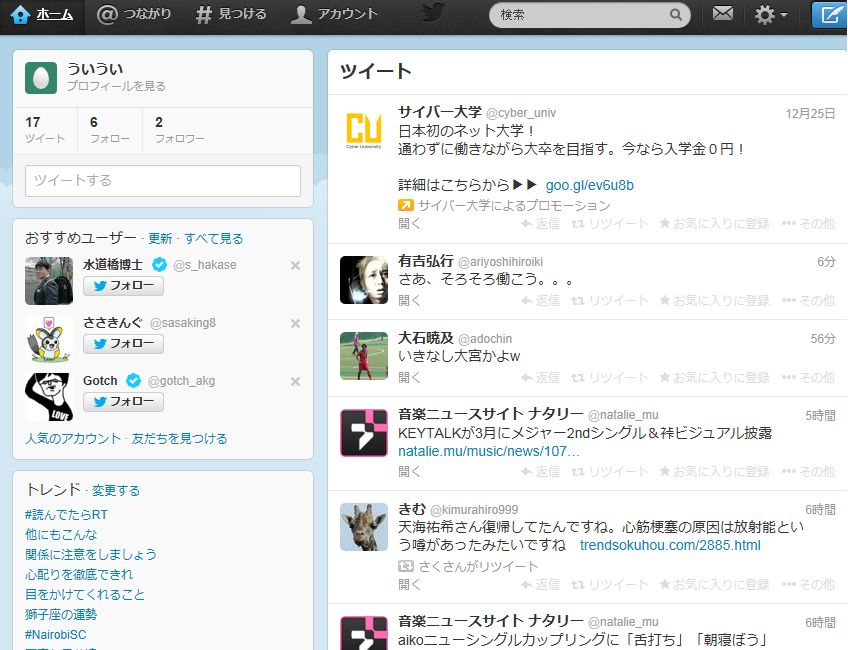Click Gotch's verified badge

tap(133, 381)
